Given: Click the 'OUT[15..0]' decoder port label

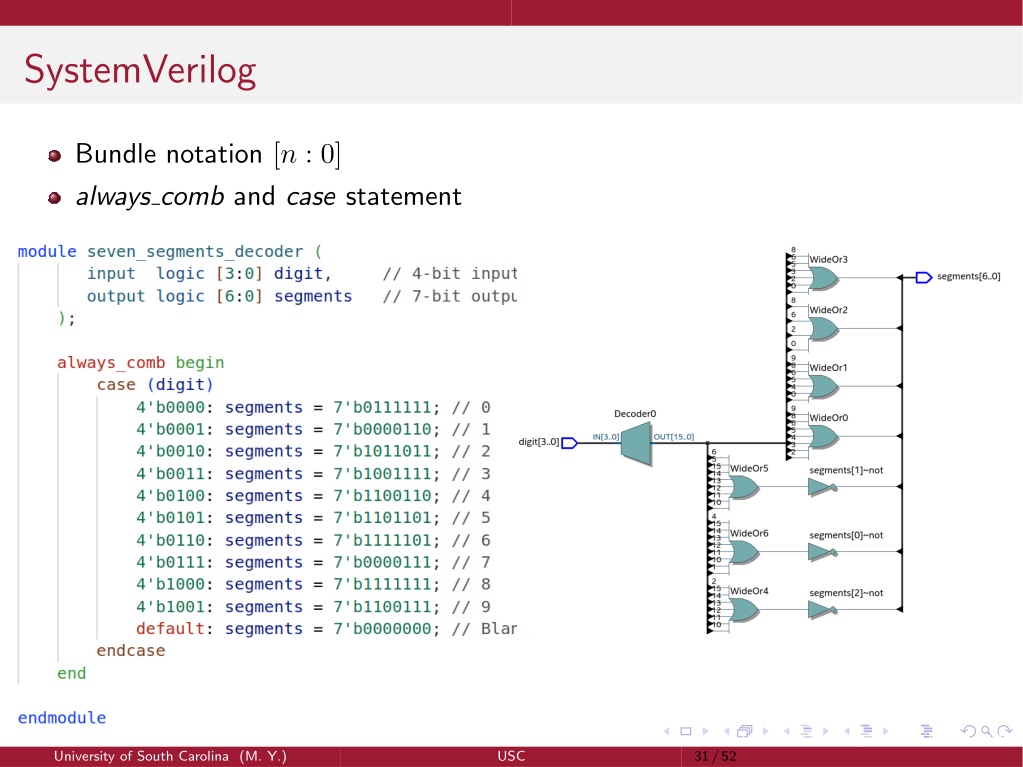Looking at the screenshot, I should (674, 437).
